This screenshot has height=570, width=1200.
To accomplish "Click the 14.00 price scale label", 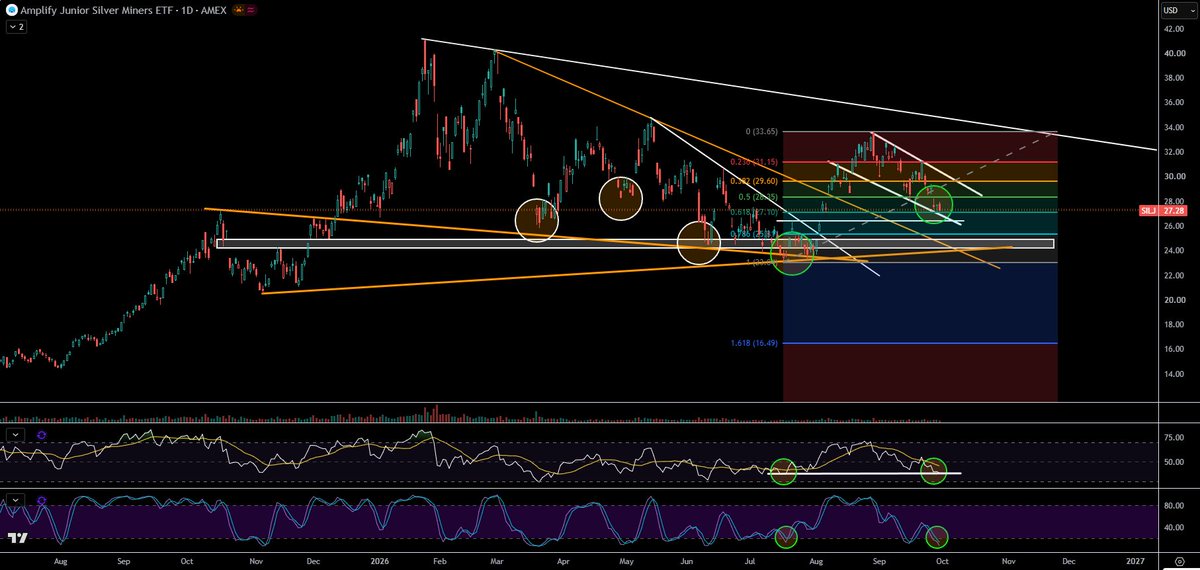I will click(1172, 374).
